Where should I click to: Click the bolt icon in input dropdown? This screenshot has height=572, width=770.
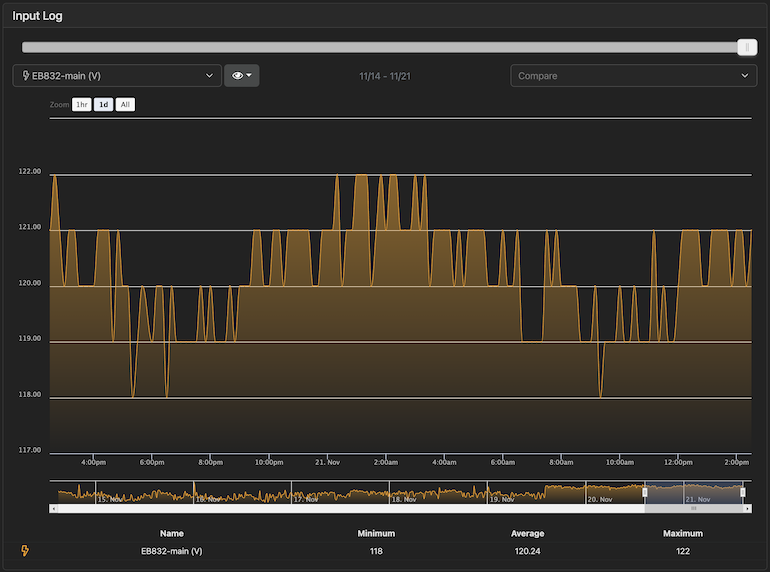point(26,76)
